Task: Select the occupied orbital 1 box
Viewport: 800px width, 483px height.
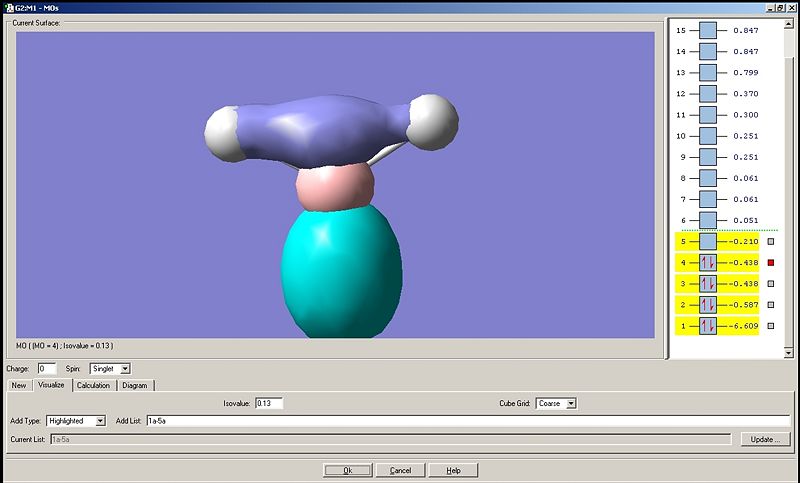Action: pos(708,326)
